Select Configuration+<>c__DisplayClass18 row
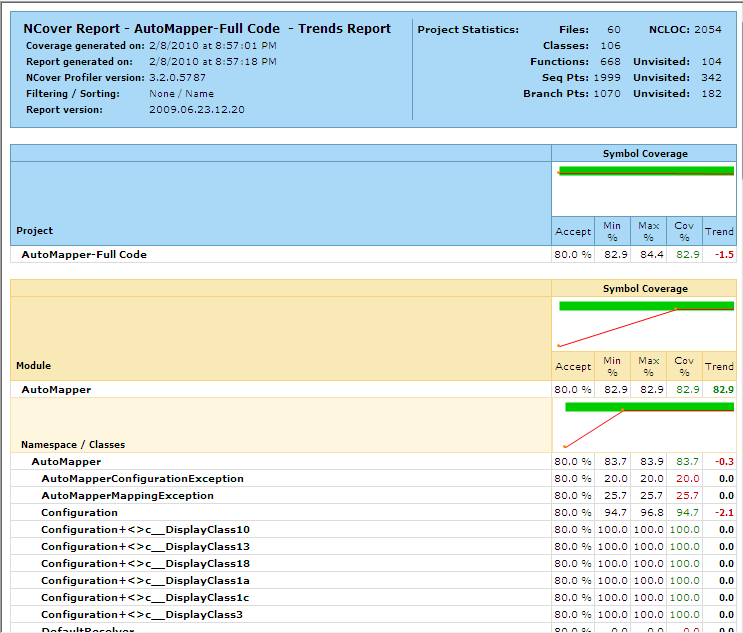Viewport: 743px width, 633px height. (x=145, y=564)
